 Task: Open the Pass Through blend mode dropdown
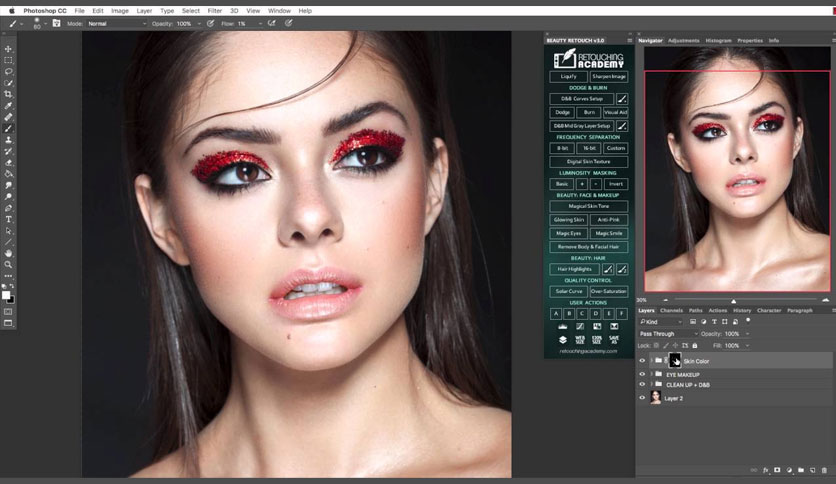(669, 334)
